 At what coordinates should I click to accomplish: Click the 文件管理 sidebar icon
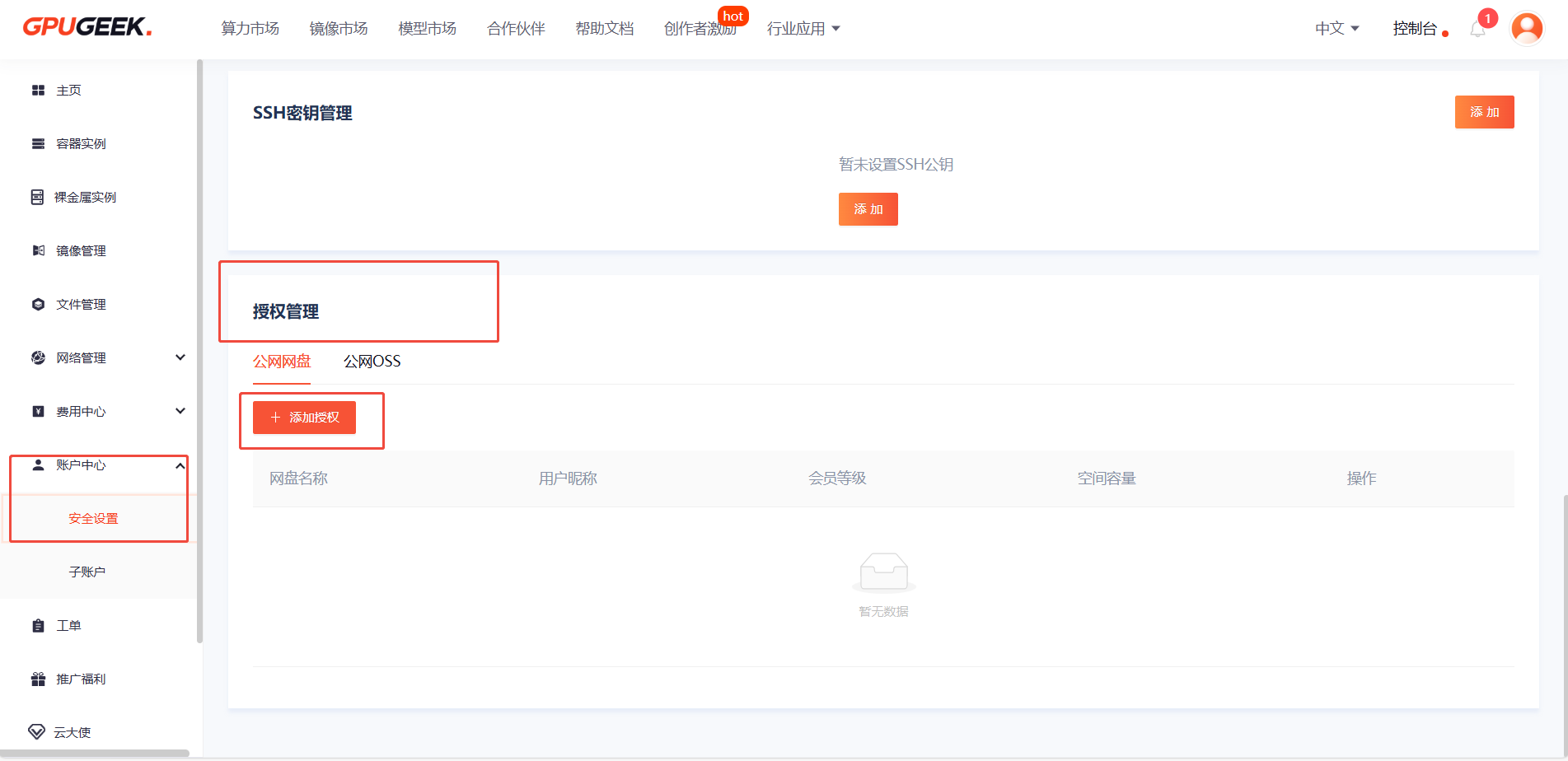[x=38, y=305]
